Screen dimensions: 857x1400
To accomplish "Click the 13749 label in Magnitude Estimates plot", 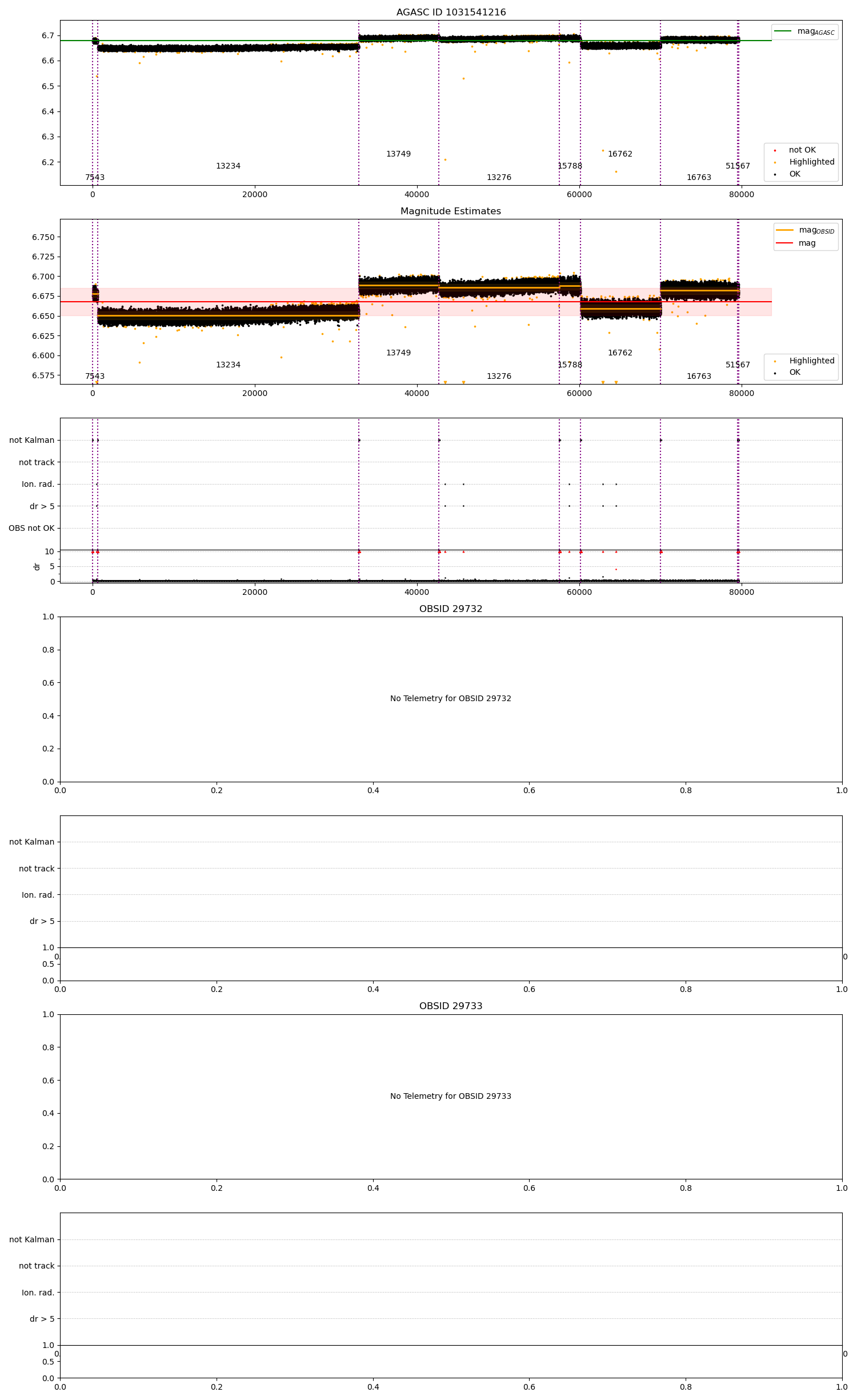I will point(398,353).
